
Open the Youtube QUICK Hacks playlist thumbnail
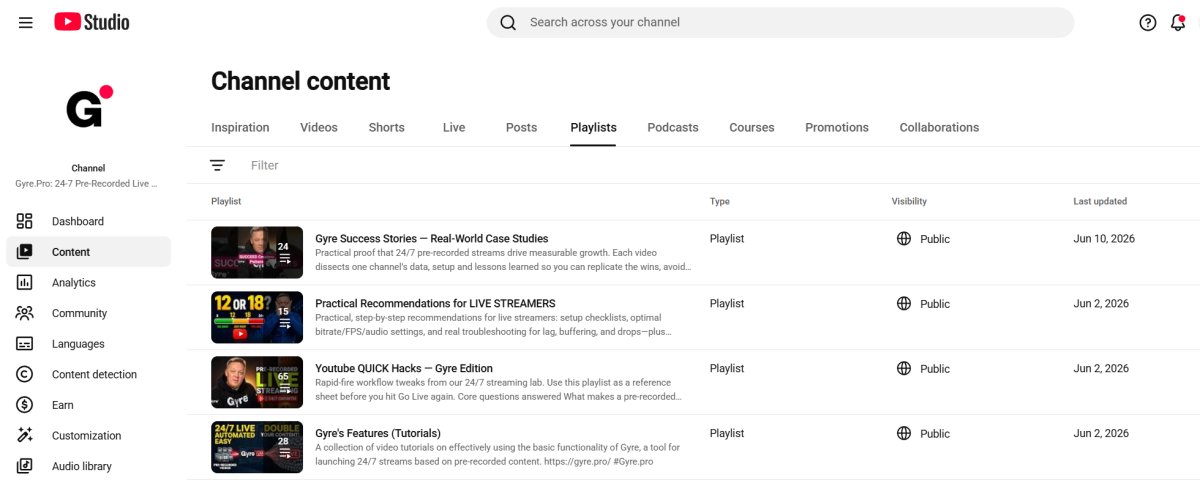tap(257, 382)
